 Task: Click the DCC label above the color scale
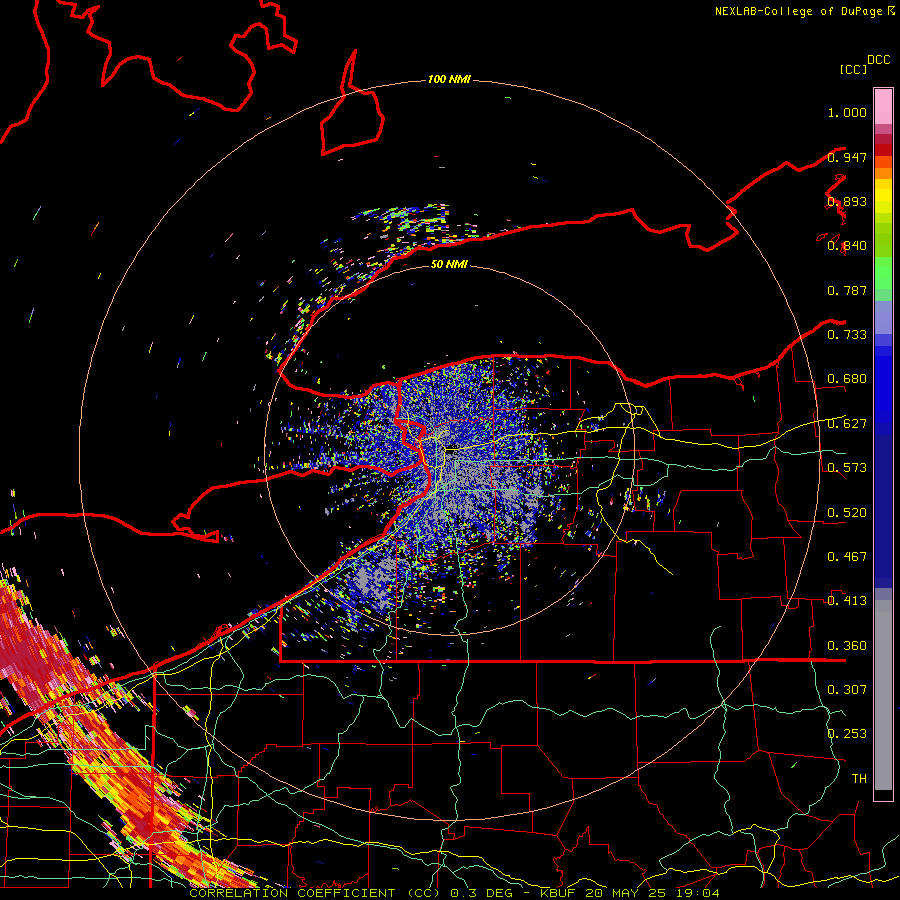point(878,60)
